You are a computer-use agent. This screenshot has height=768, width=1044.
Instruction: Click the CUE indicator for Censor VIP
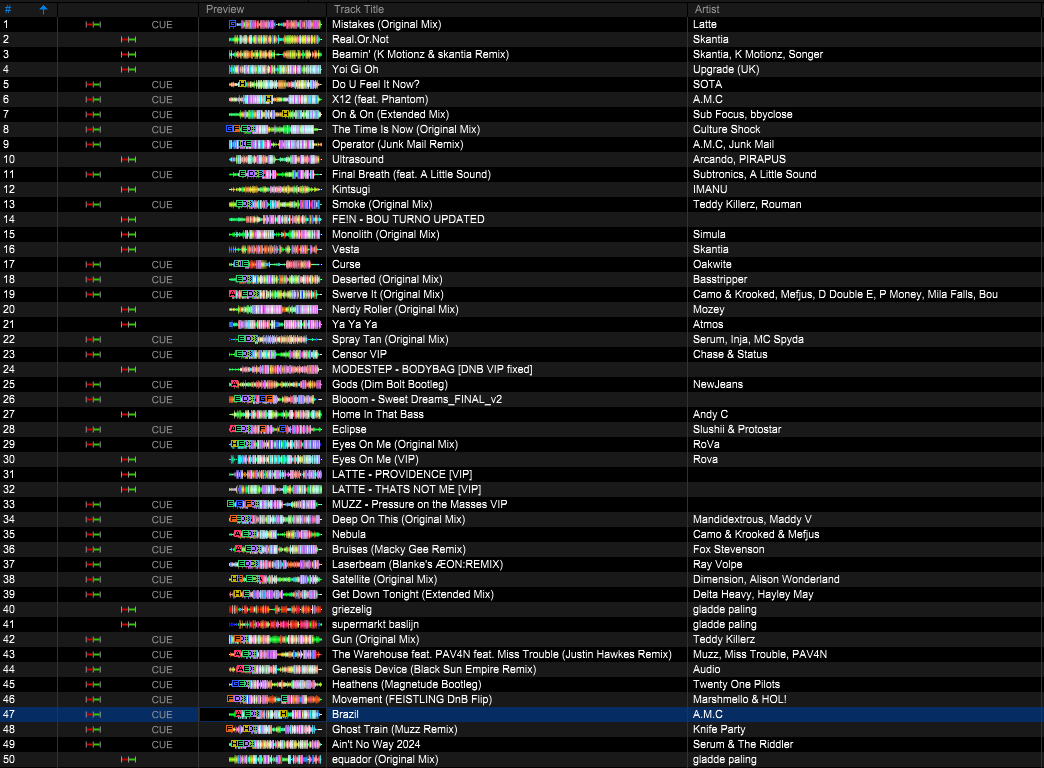[162, 354]
